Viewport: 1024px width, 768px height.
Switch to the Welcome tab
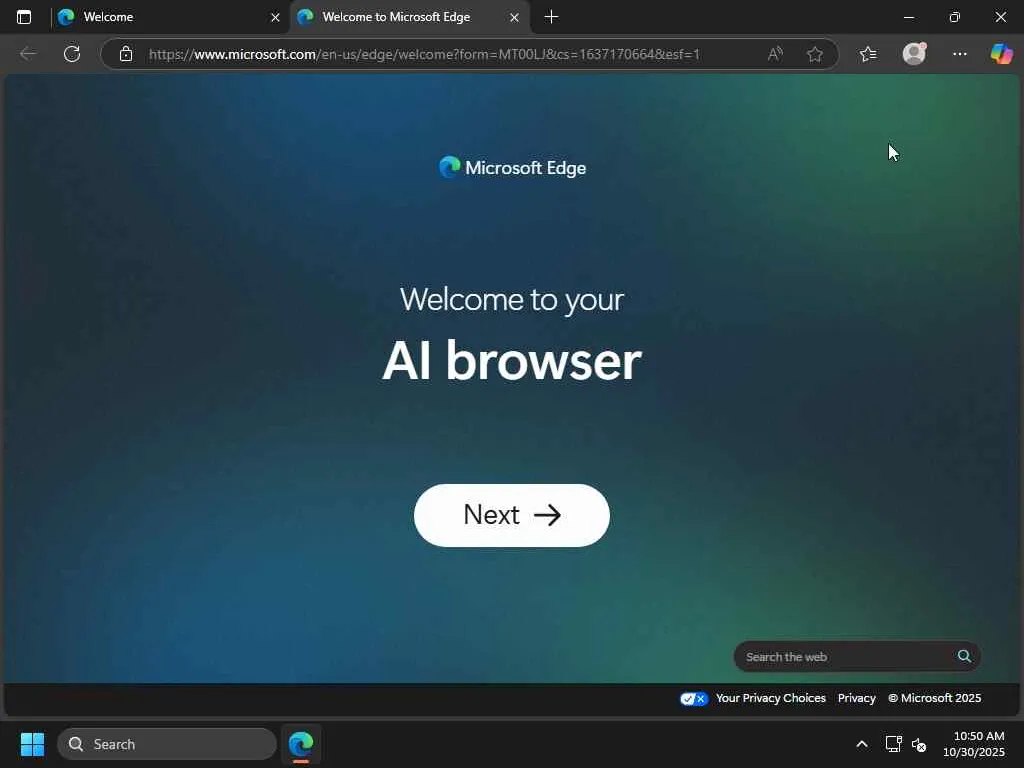[x=167, y=17]
